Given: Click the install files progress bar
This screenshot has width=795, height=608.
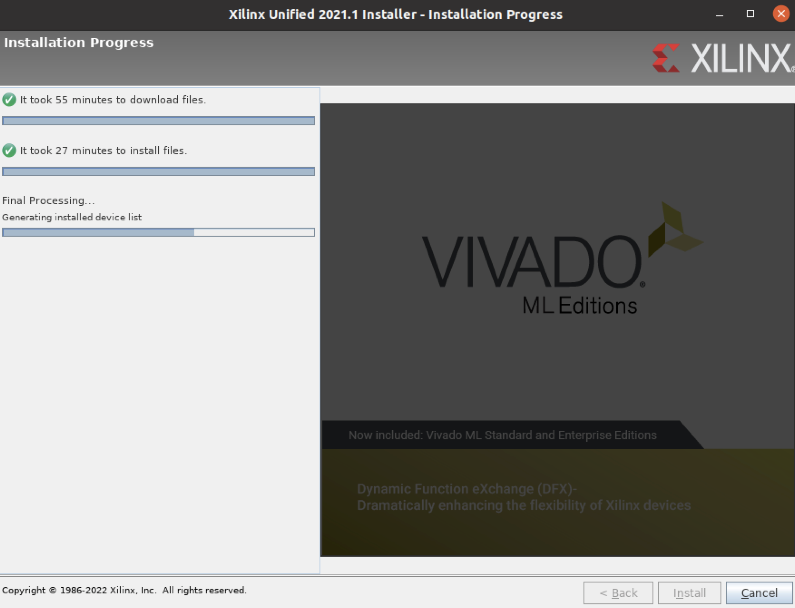Looking at the screenshot, I should click(x=158, y=171).
